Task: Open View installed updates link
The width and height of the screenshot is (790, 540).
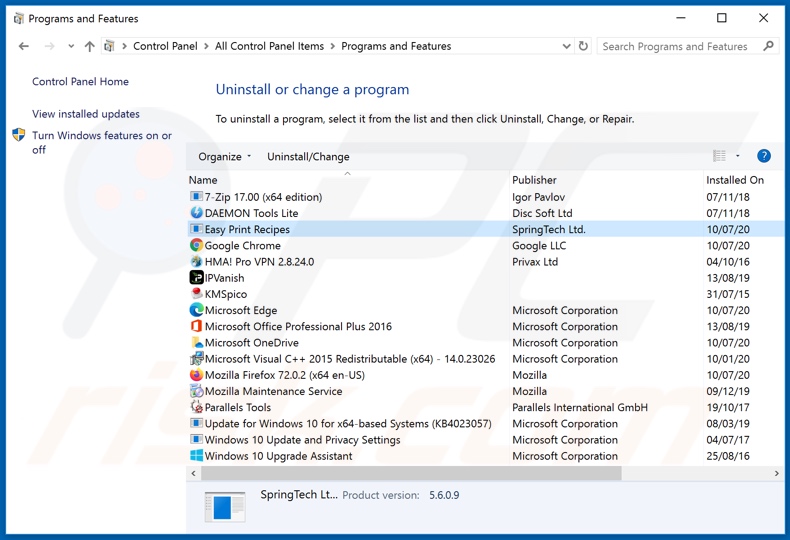Action: click(86, 114)
